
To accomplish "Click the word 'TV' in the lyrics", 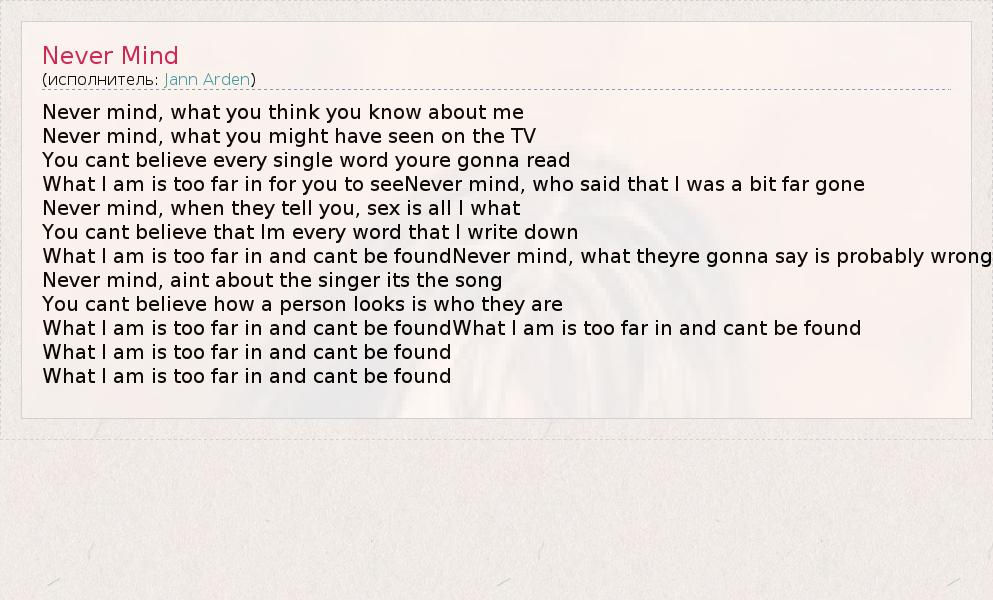I will pyautogui.click(x=523, y=136).
